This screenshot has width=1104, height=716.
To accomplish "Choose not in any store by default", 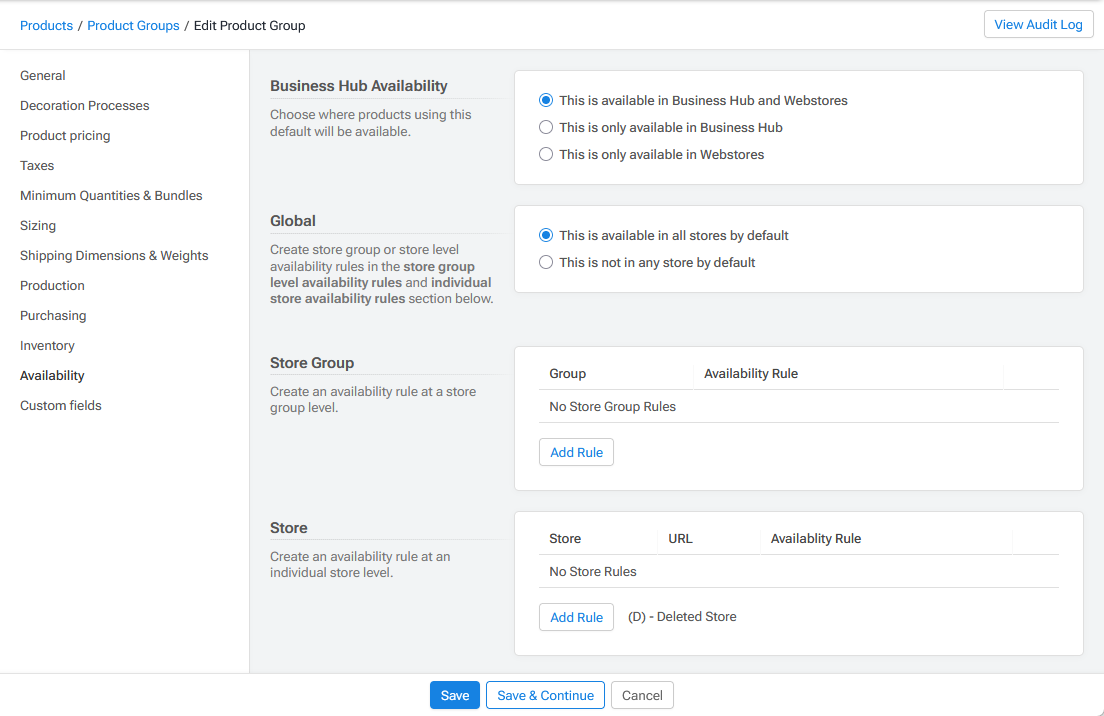I will pyautogui.click(x=546, y=262).
